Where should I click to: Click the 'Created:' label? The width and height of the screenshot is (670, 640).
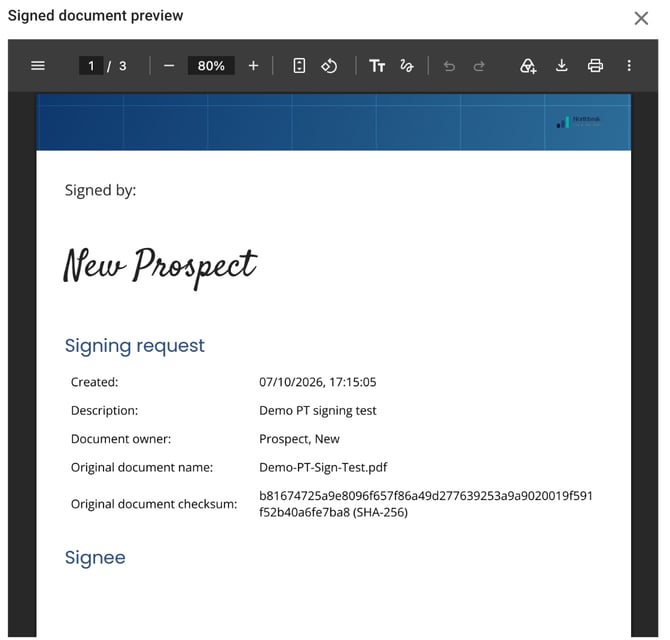94,382
